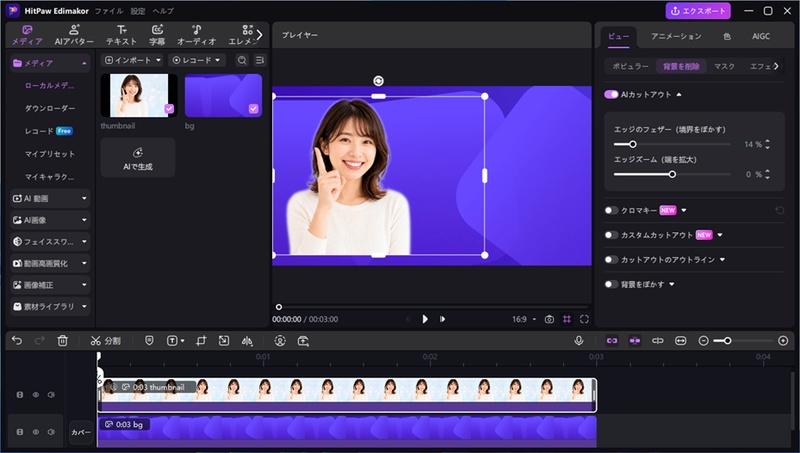This screenshot has width=800, height=453.
Task: Show more tabs with the toolbar arrow
Action: (259, 35)
